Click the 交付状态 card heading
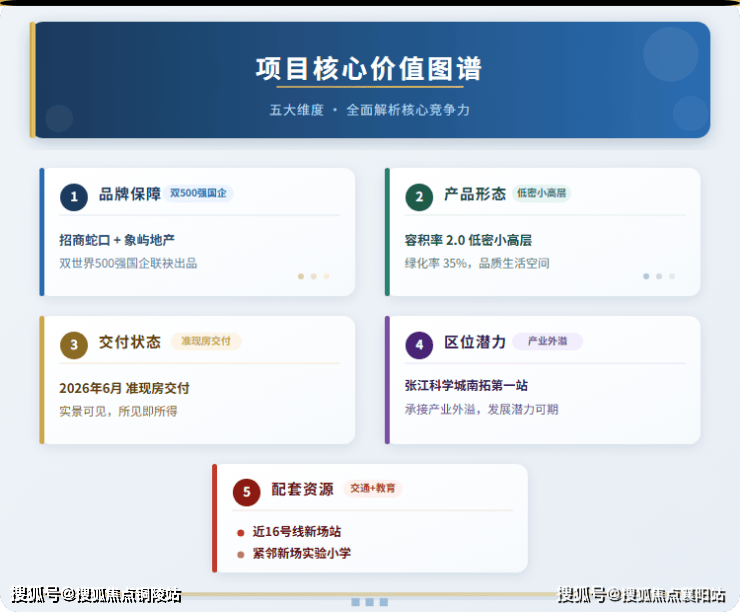Viewport: 740px width, 612px height. coord(130,342)
